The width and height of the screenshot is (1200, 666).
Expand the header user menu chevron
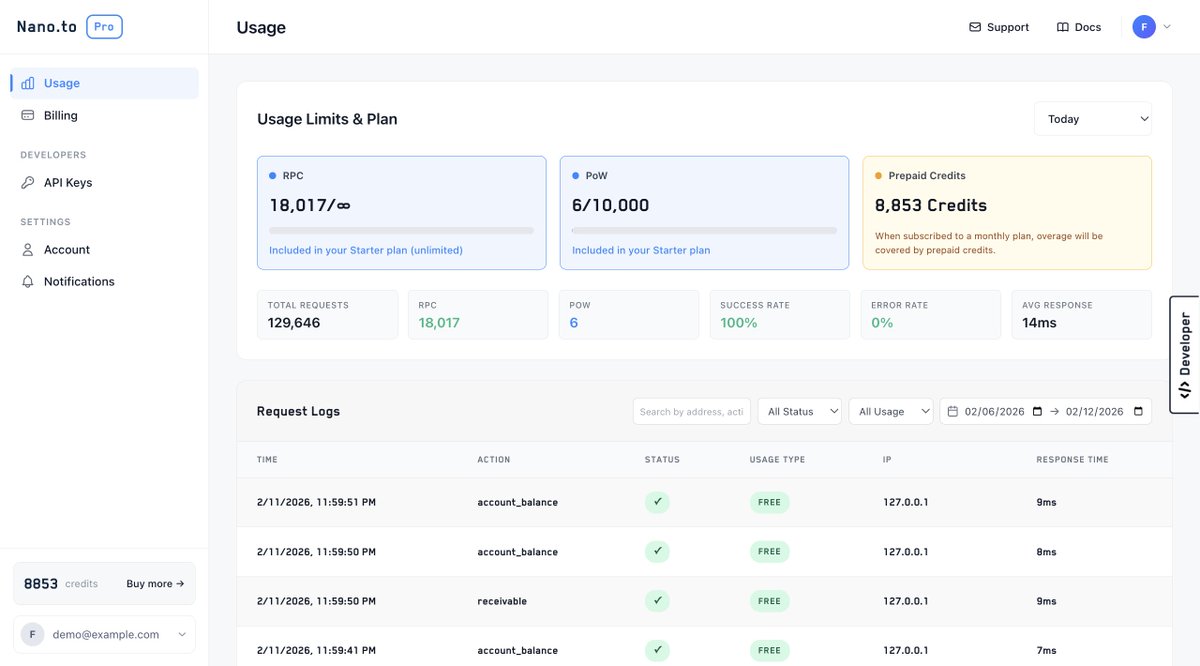pos(1166,27)
